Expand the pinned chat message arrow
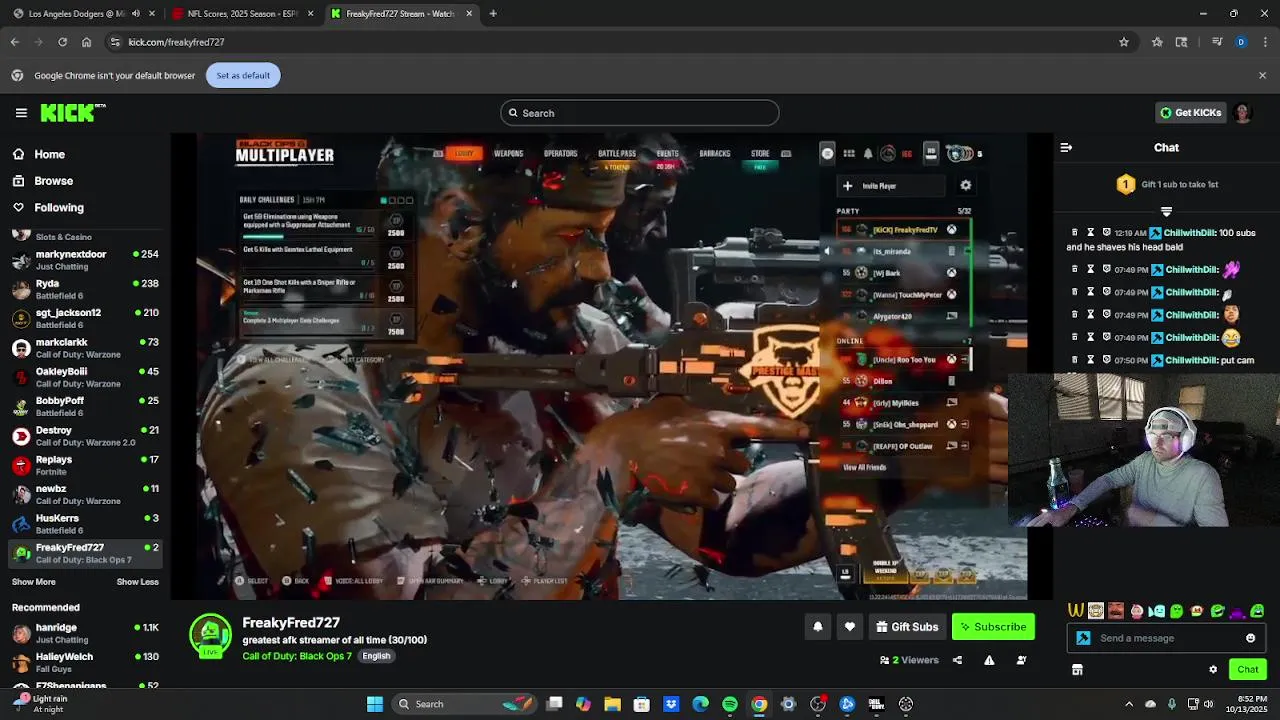The width and height of the screenshot is (1280, 720). click(x=1166, y=211)
